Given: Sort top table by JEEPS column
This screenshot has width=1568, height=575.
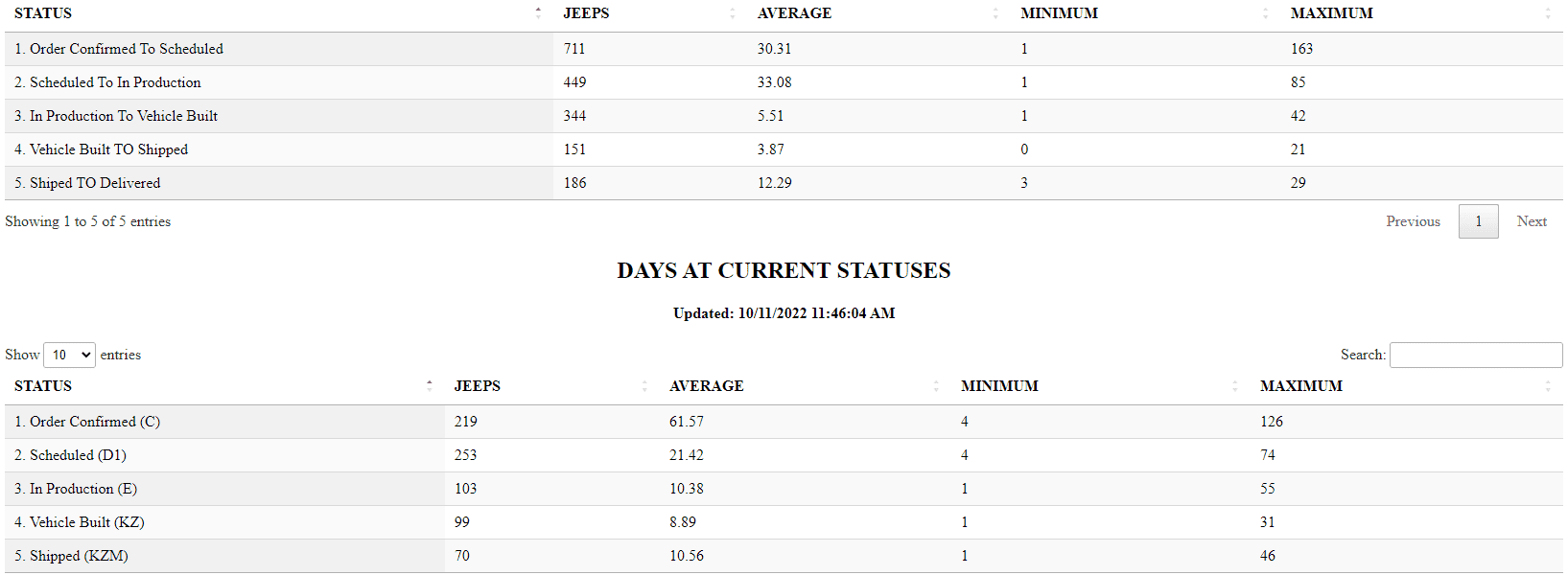Looking at the screenshot, I should click(650, 13).
